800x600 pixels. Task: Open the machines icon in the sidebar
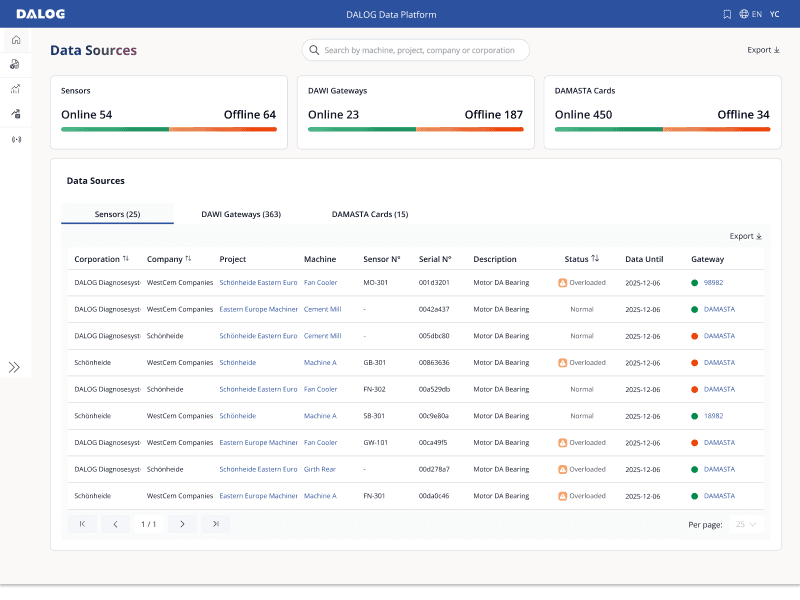(x=15, y=64)
